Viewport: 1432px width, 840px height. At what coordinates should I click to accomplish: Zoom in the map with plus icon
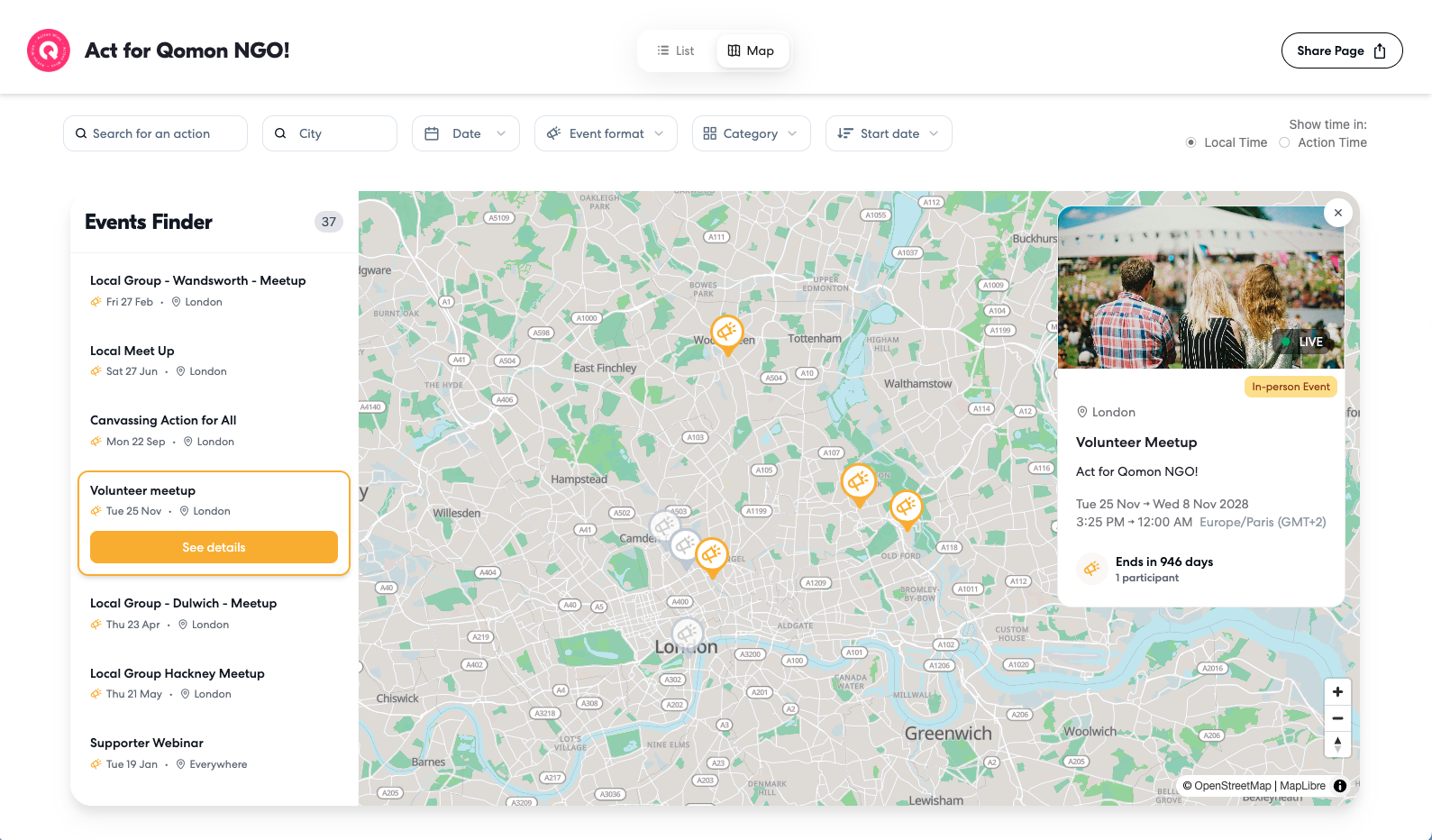click(x=1337, y=692)
